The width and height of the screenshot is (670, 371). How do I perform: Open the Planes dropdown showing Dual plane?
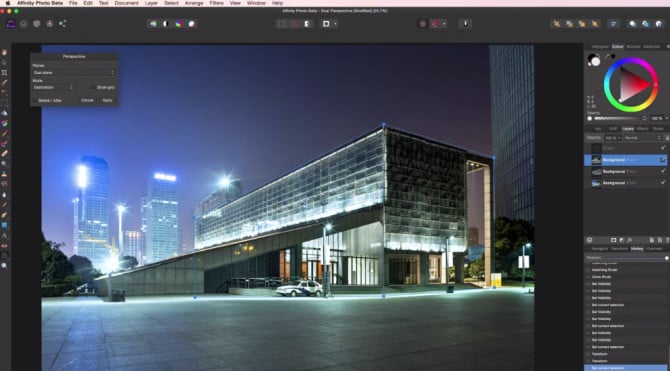[74, 73]
